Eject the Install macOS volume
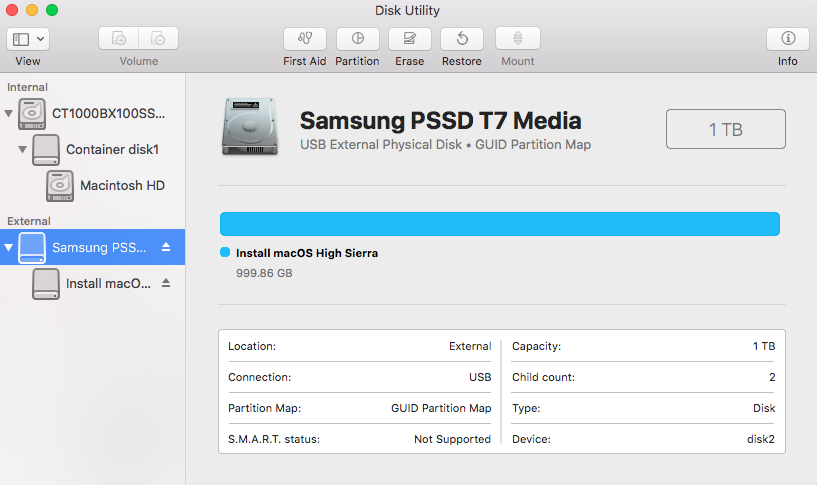Screen dimensions: 817x485 (x=167, y=283)
